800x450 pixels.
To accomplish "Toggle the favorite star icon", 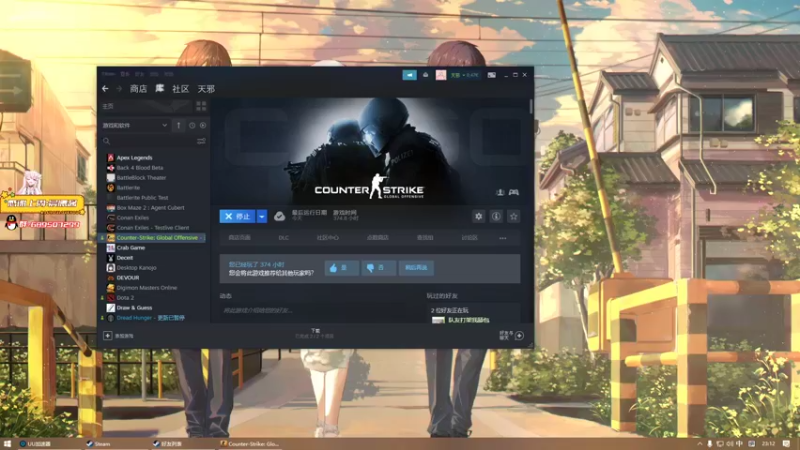I will 513,216.
